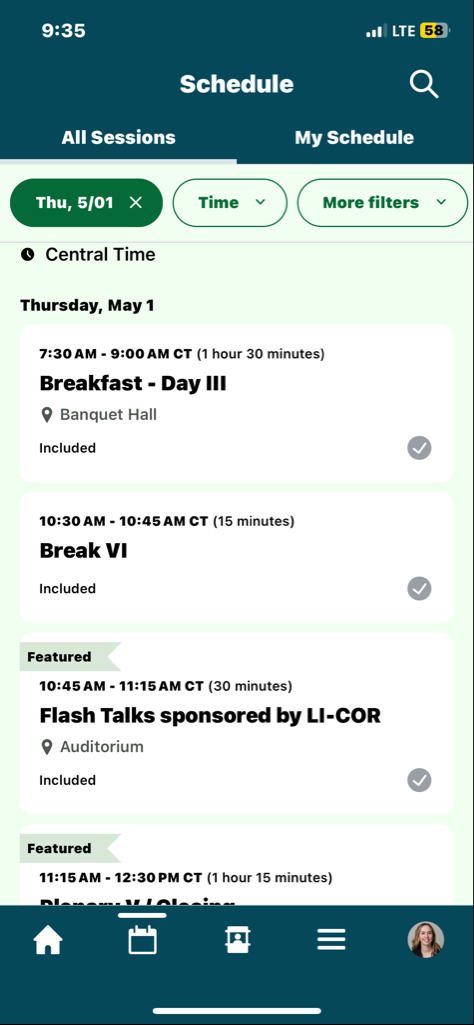Select the All Sessions tab
The image size is (474, 1025).
[118, 137]
